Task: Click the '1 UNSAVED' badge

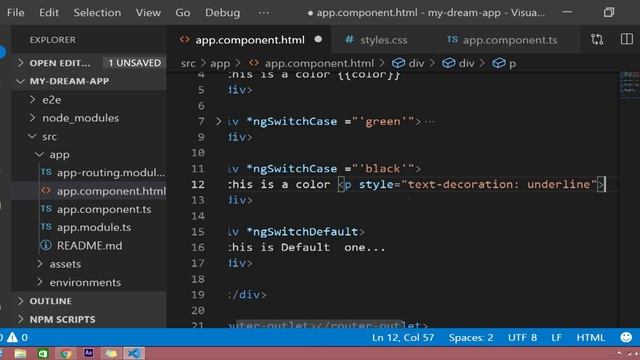Action: tap(135, 63)
